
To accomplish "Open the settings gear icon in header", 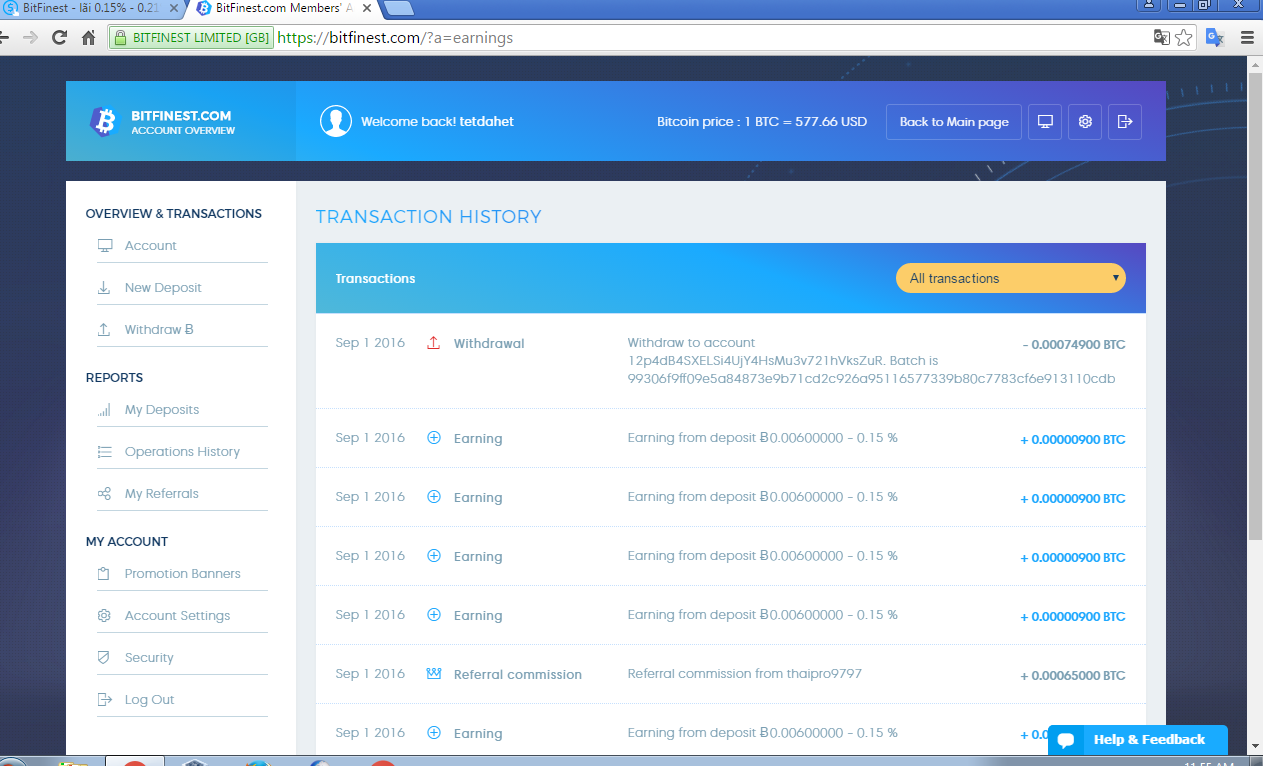I will [1085, 121].
